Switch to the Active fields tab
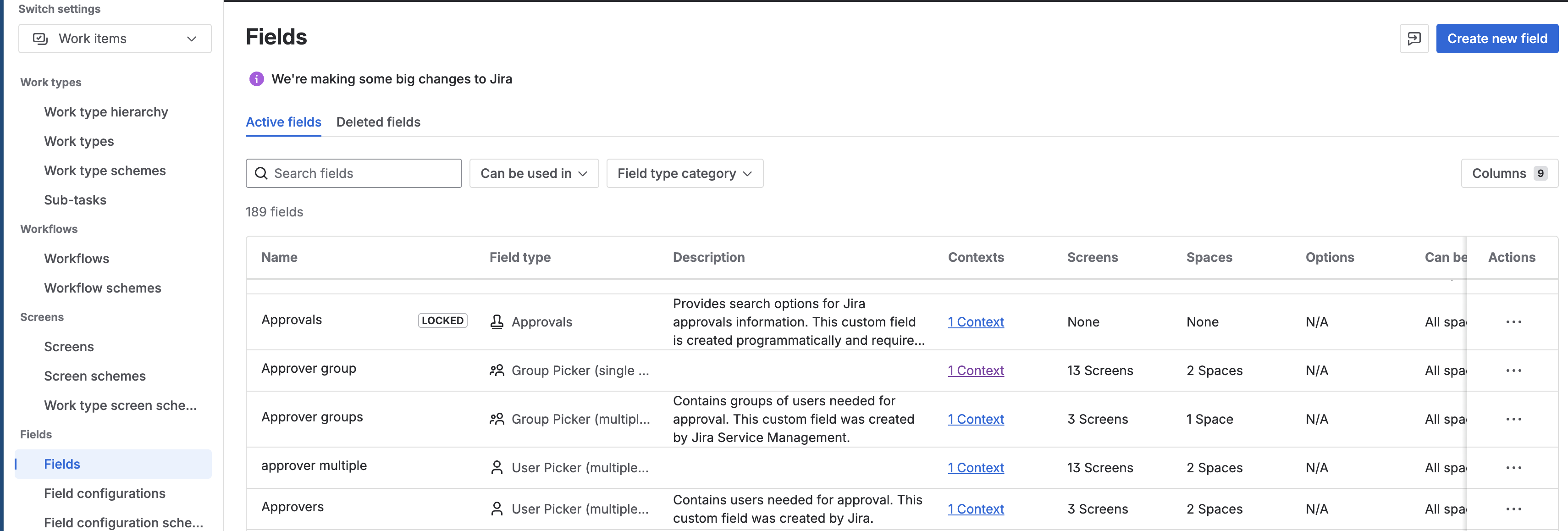Viewport: 1568px width, 531px height. click(x=283, y=122)
